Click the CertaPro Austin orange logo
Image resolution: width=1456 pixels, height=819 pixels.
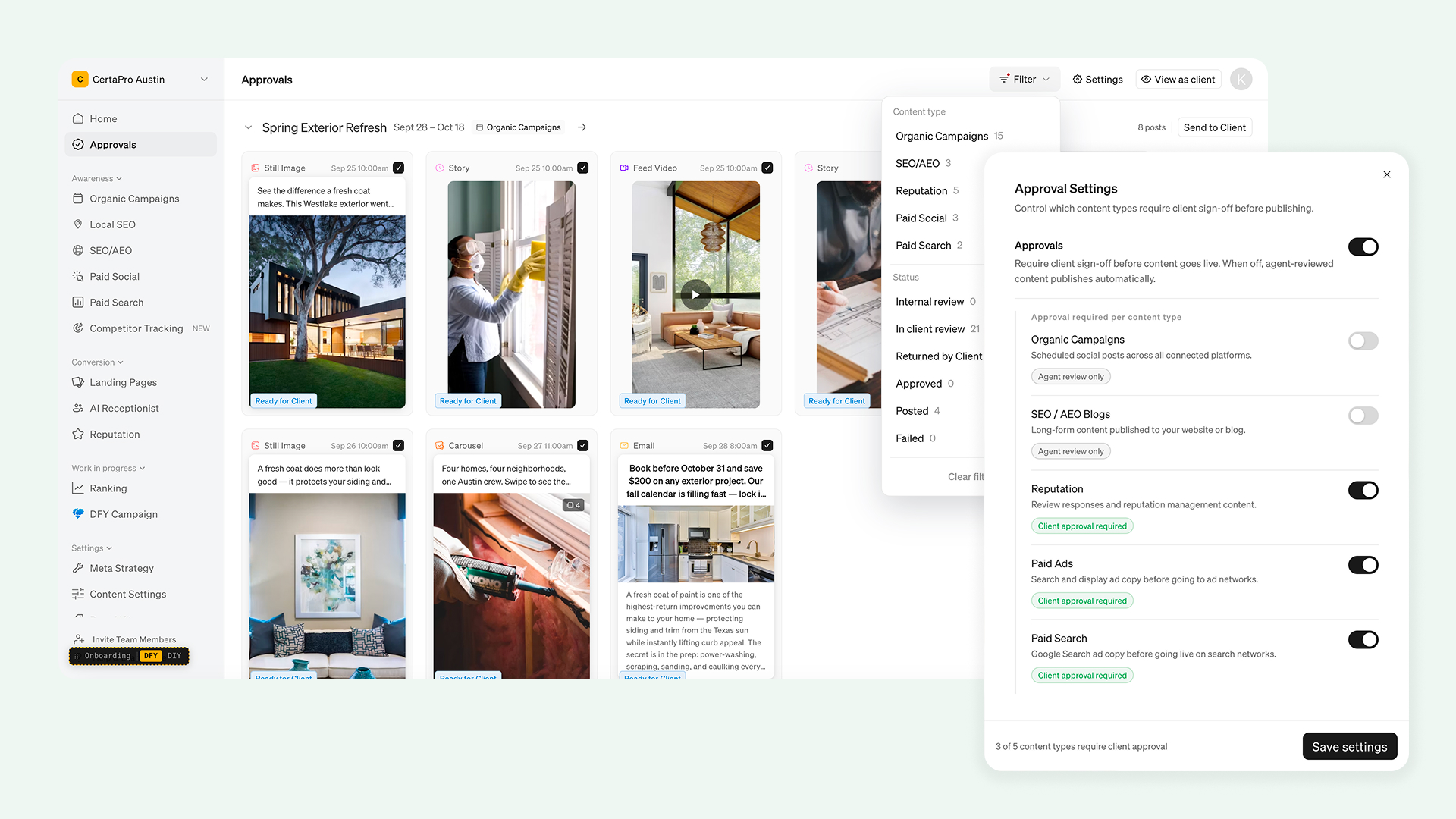click(80, 79)
